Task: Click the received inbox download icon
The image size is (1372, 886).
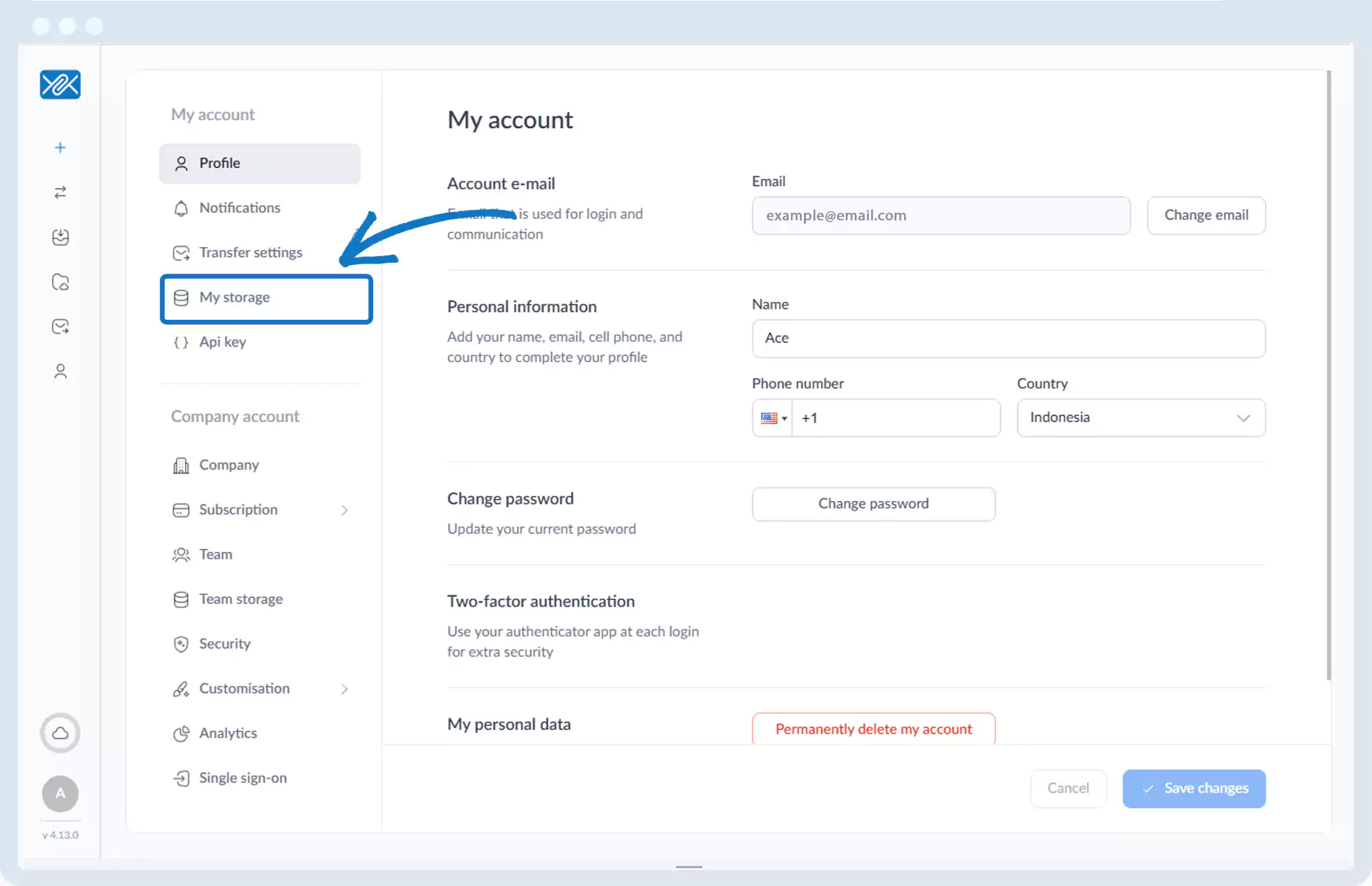Action: (x=60, y=237)
